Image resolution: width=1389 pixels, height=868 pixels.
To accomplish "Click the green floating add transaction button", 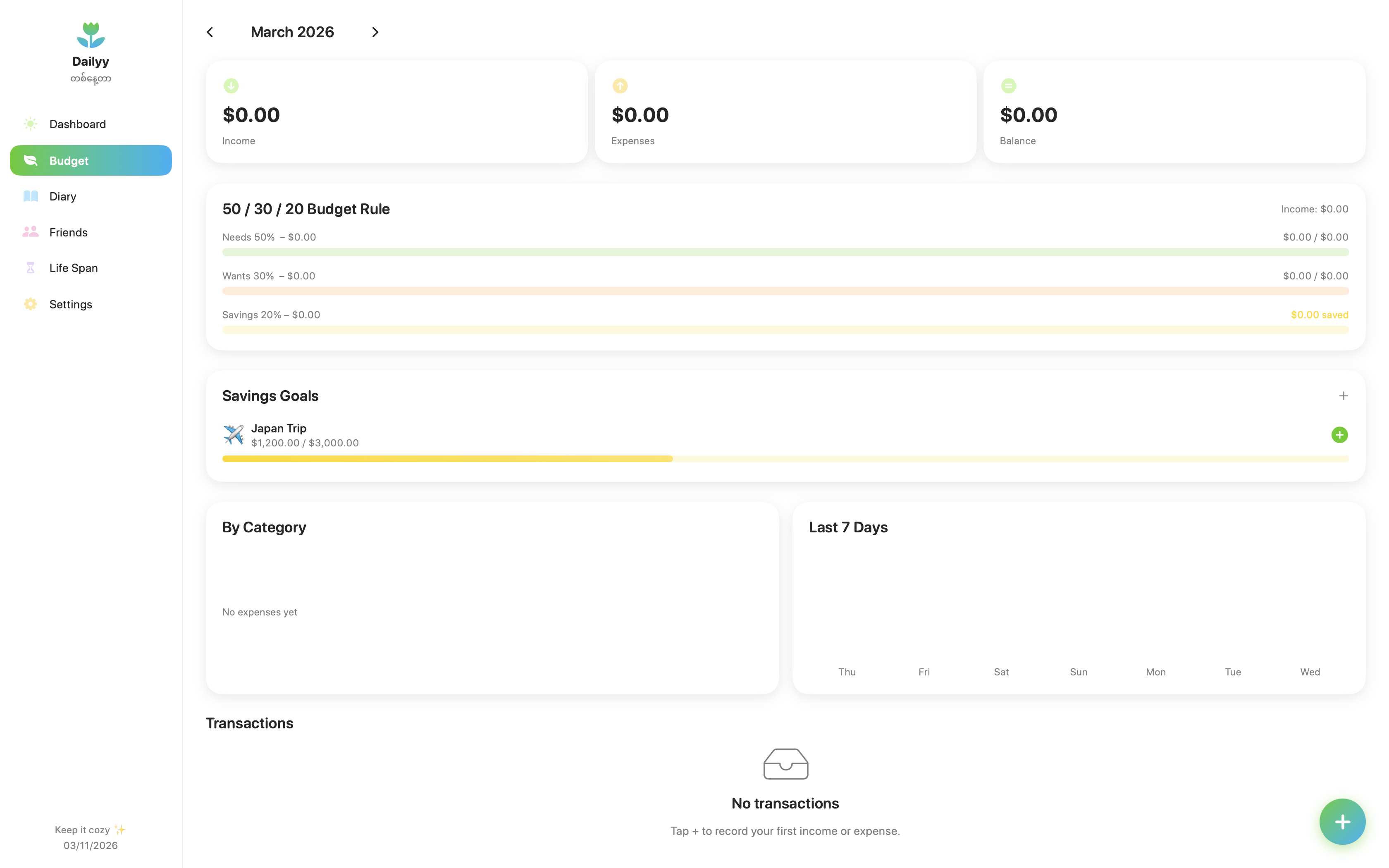I will [1341, 822].
